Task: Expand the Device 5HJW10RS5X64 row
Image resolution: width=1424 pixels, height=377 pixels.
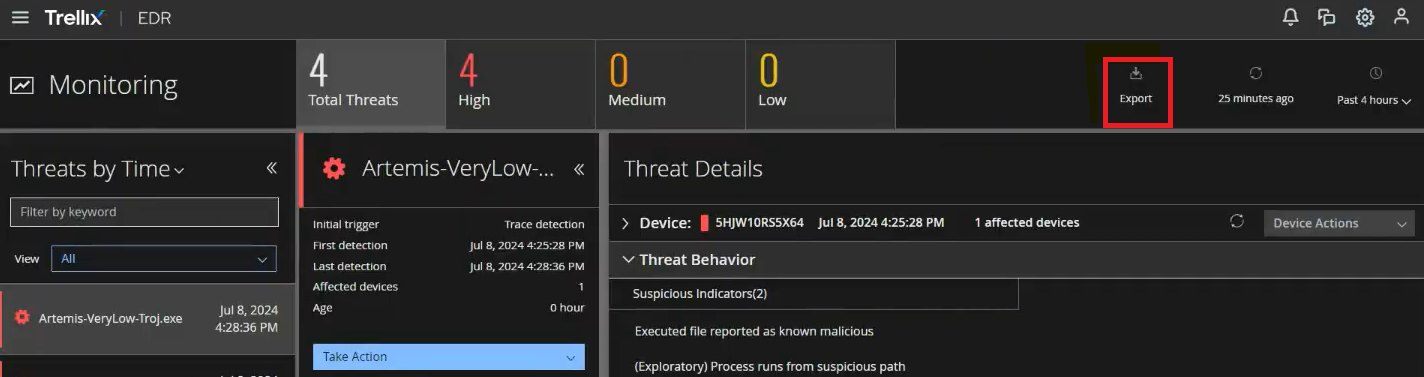Action: coord(626,223)
